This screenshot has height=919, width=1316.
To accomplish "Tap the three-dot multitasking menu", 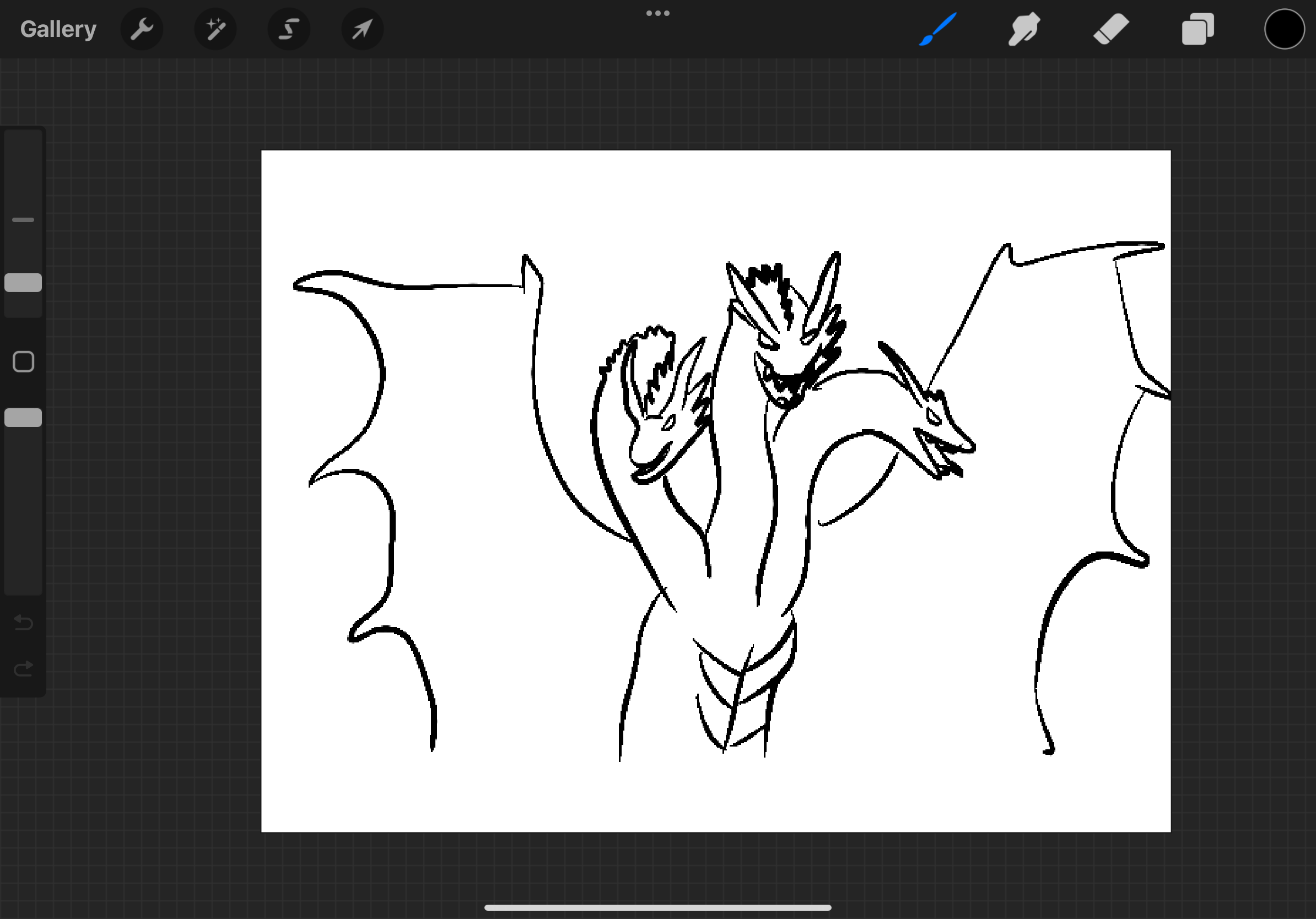I will tap(657, 13).
